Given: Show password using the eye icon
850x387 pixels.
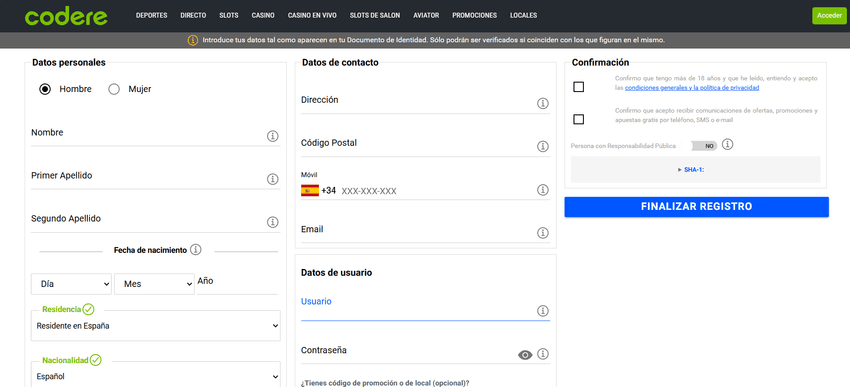Looking at the screenshot, I should pyautogui.click(x=525, y=355).
